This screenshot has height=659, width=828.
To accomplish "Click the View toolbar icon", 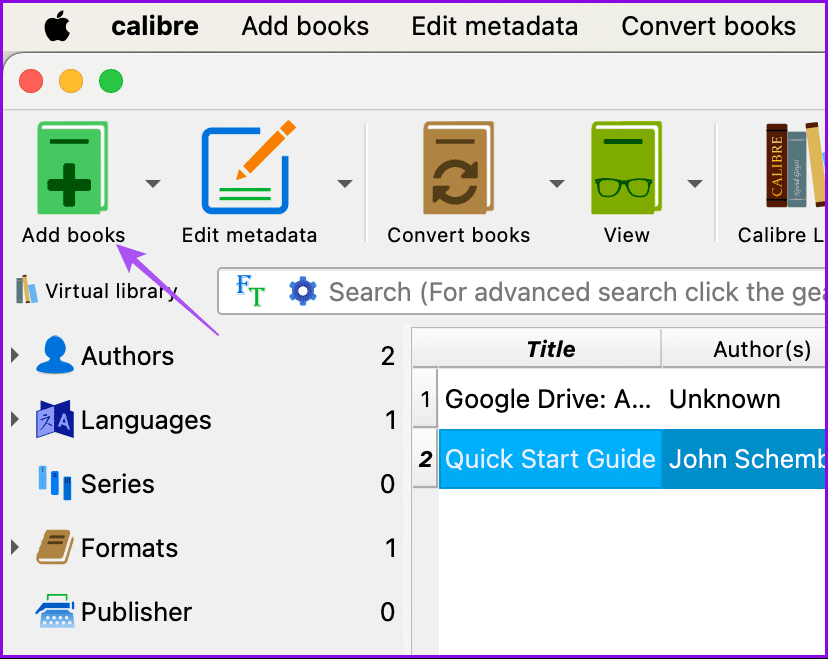I will pos(626,168).
